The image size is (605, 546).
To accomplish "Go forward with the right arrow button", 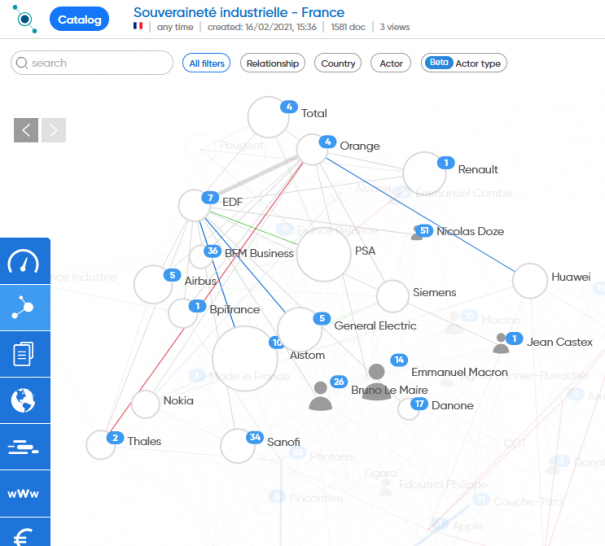I will 54,130.
